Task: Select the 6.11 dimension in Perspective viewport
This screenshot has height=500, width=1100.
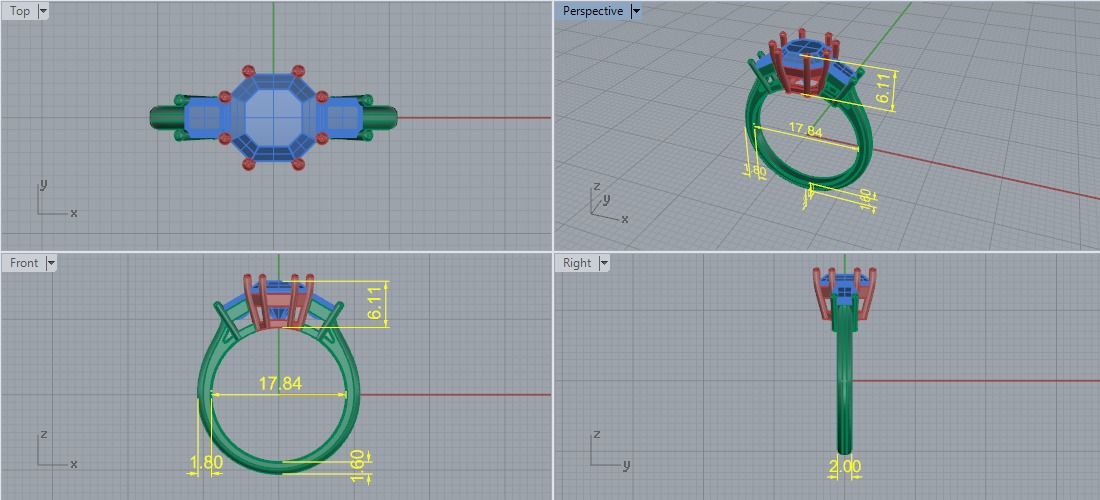Action: (885, 88)
